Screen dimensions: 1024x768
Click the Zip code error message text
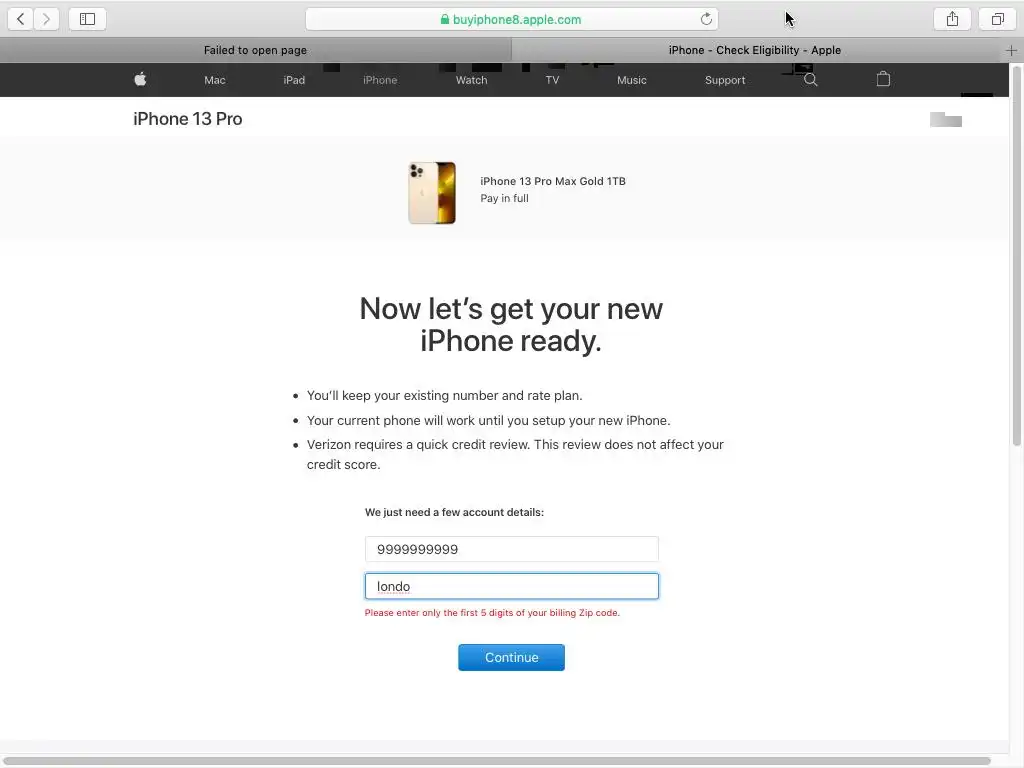492,613
